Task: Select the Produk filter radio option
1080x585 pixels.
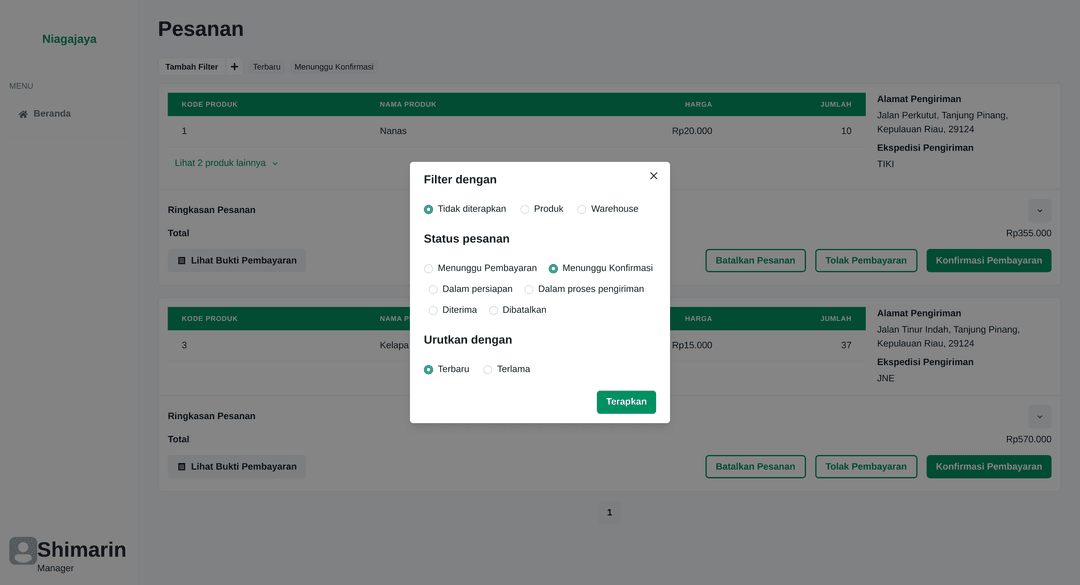Action: 525,210
